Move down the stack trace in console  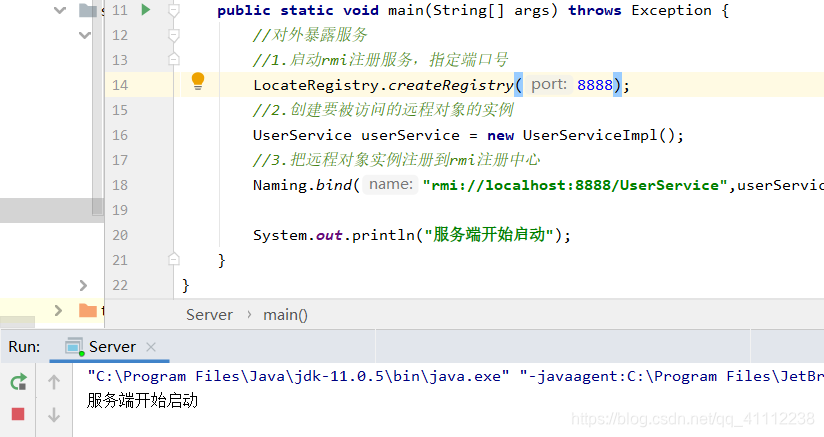pyautogui.click(x=54, y=415)
